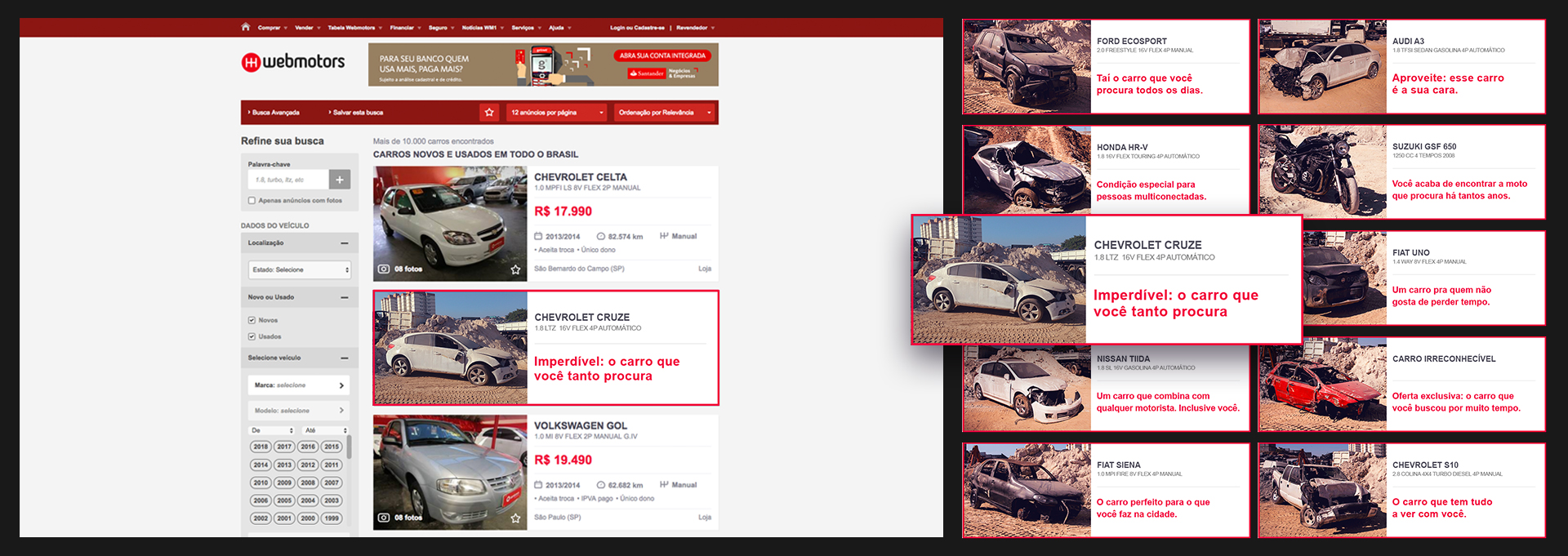Image resolution: width=1568 pixels, height=556 pixels.
Task: Click odometer icon 82.574 km on Celta
Action: coord(601,236)
